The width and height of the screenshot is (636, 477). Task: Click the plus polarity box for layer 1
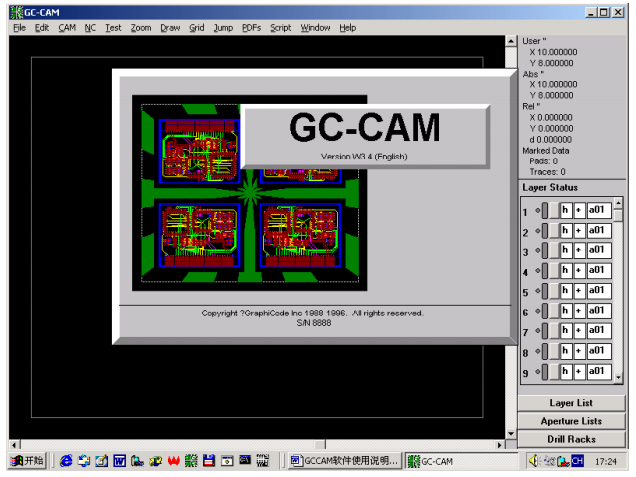pyautogui.click(x=579, y=210)
